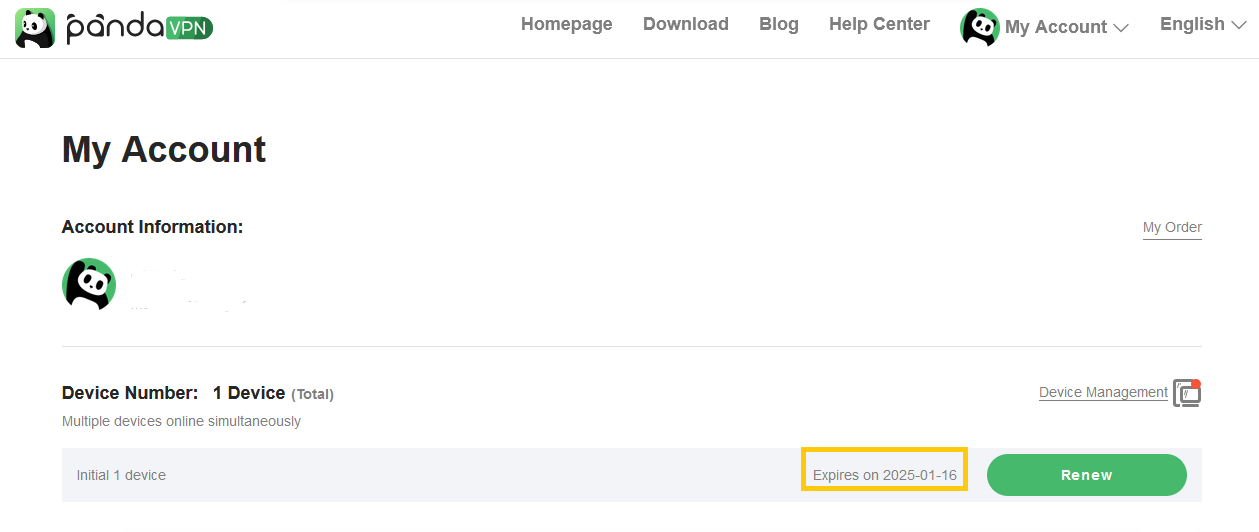The image size is (1259, 532).
Task: Visit the Blog from top navigation
Action: (778, 24)
